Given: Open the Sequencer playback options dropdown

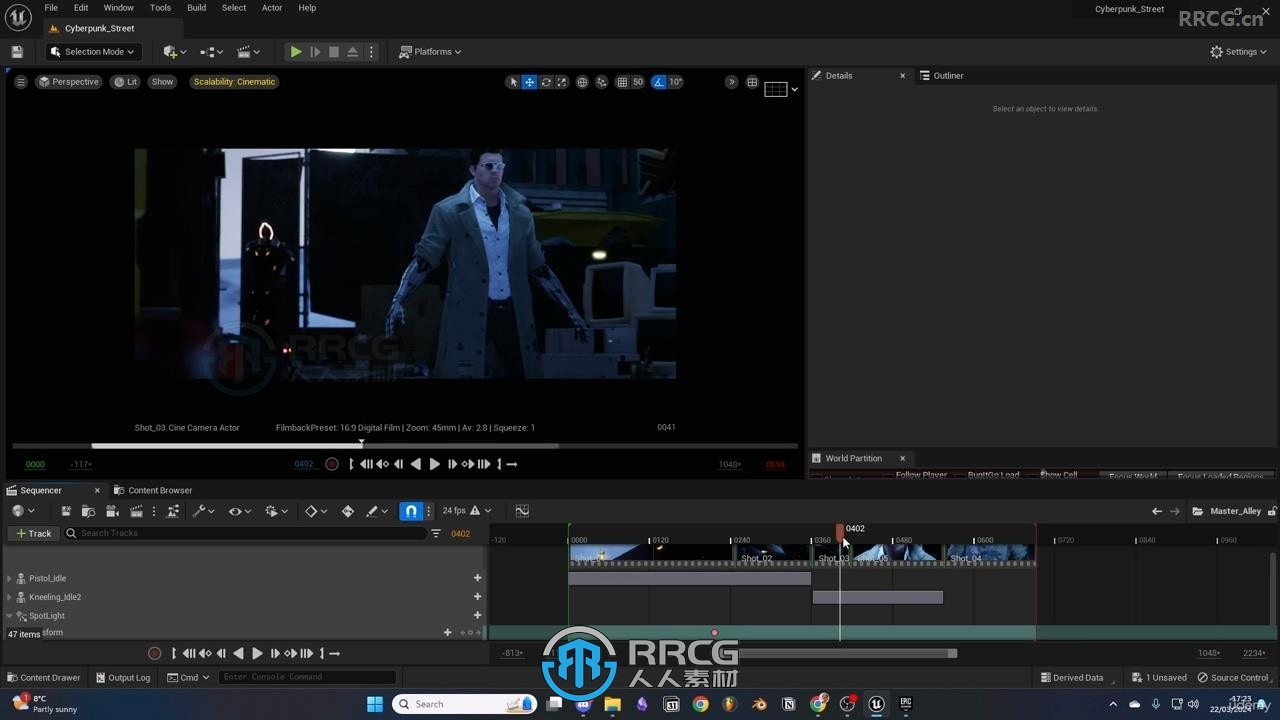Looking at the screenshot, I should point(276,511).
